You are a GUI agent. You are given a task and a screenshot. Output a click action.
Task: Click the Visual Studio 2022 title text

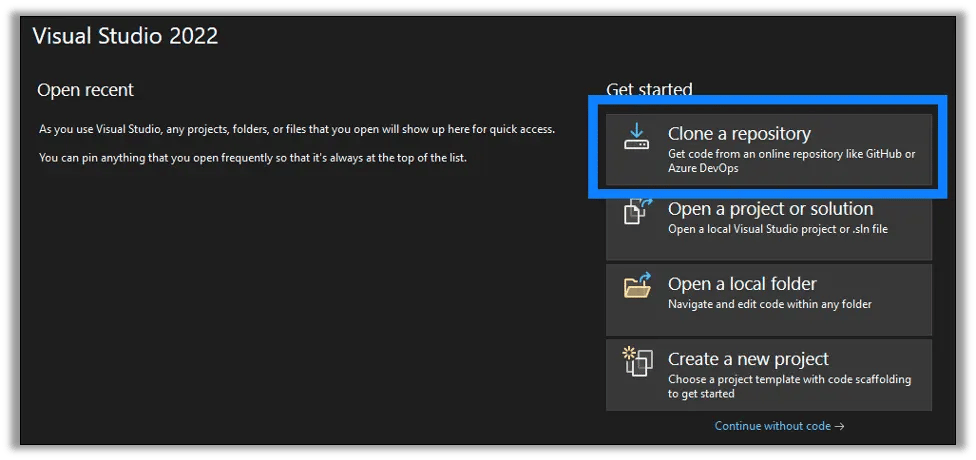tap(125, 36)
